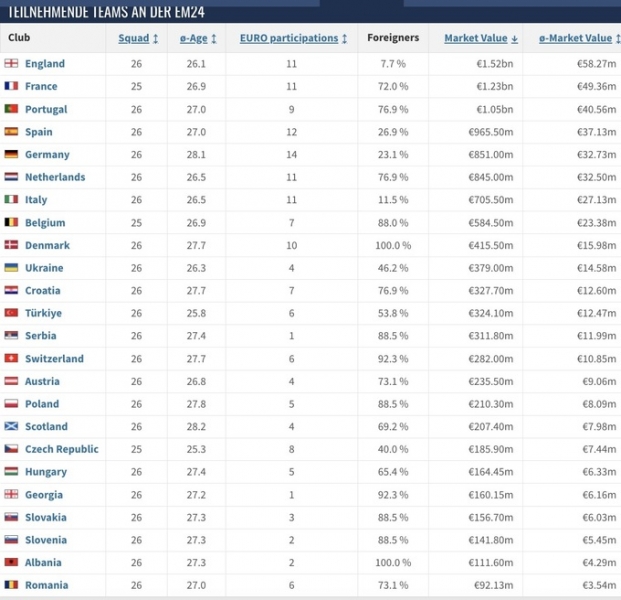Viewport: 621px width, 600px height.
Task: Open the Czech Republic team page
Action: click(62, 449)
